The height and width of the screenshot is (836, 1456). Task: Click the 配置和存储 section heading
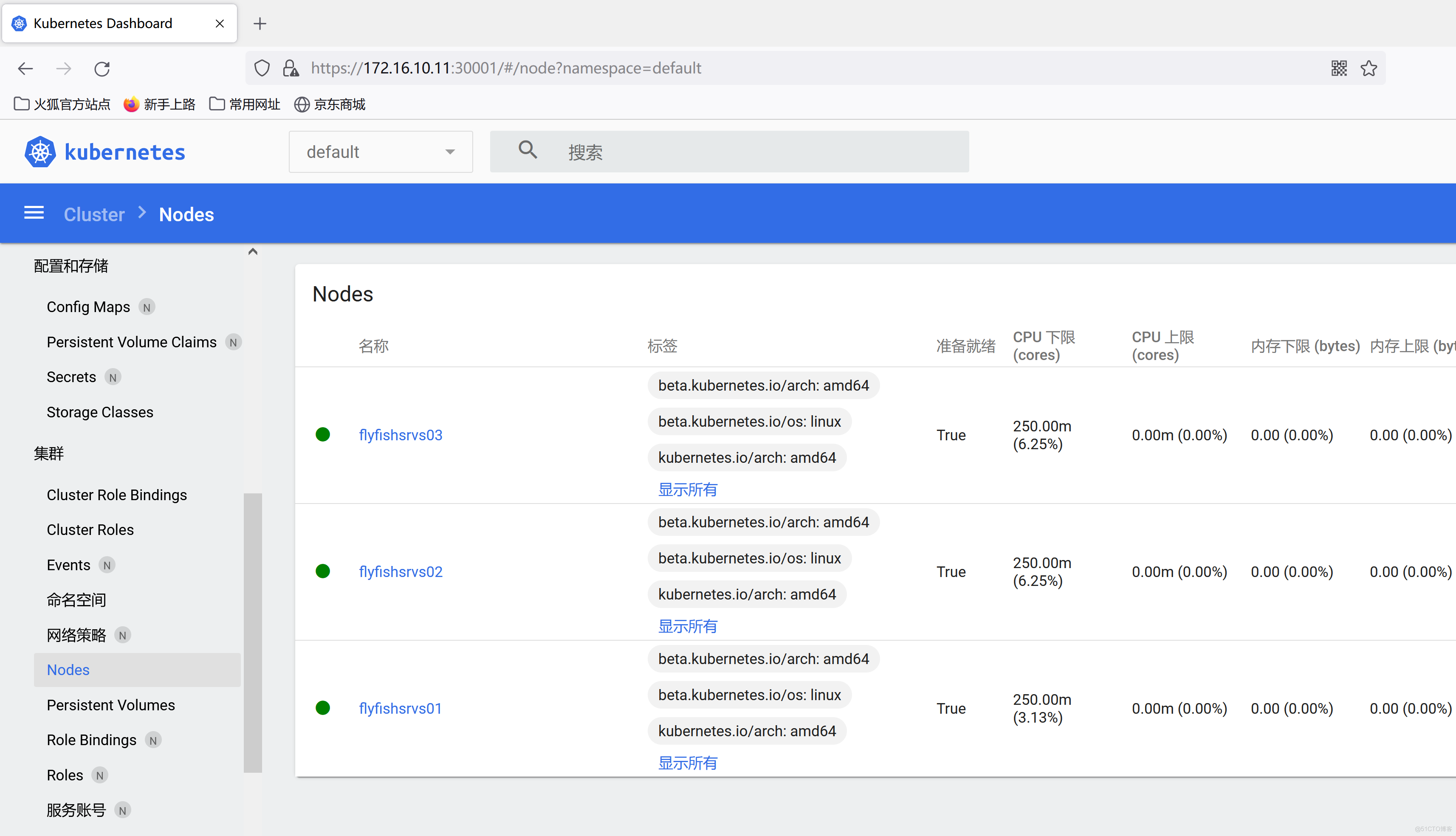[71, 266]
